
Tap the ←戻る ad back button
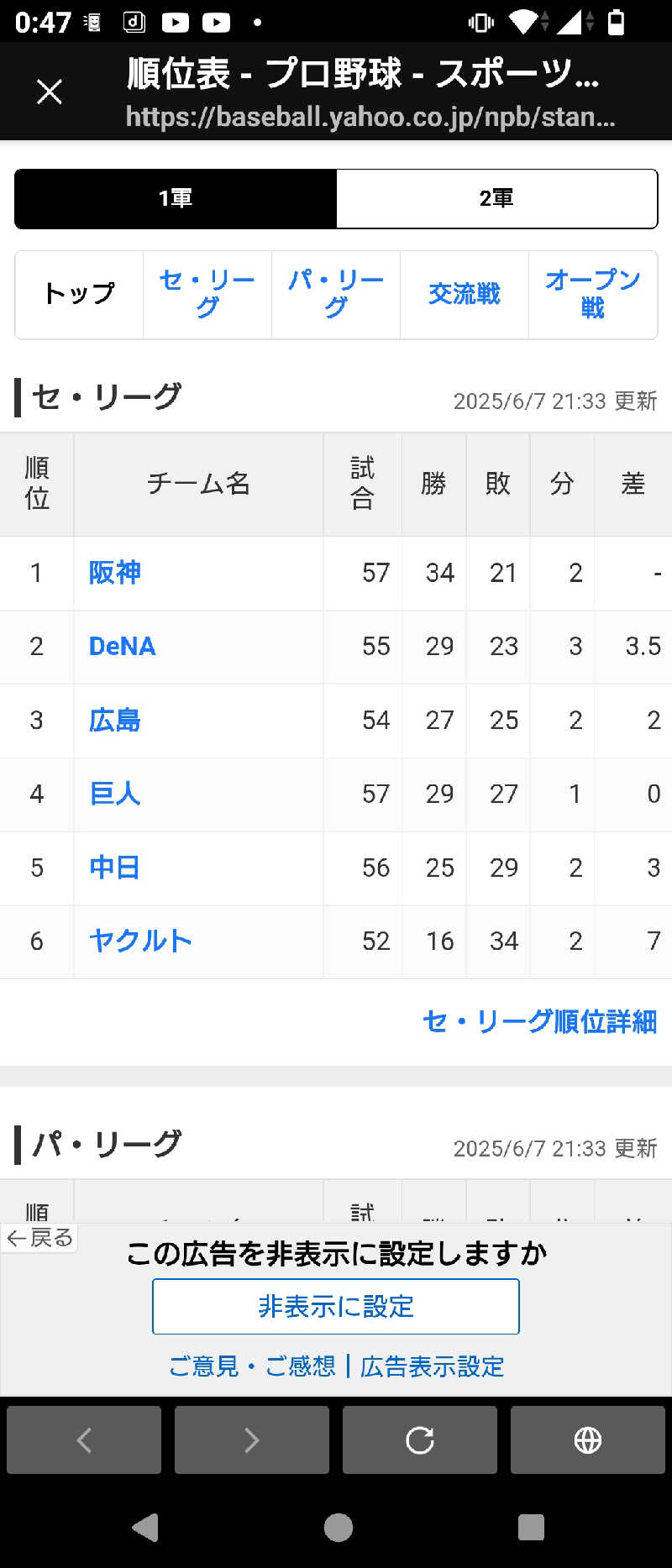[x=39, y=1237]
